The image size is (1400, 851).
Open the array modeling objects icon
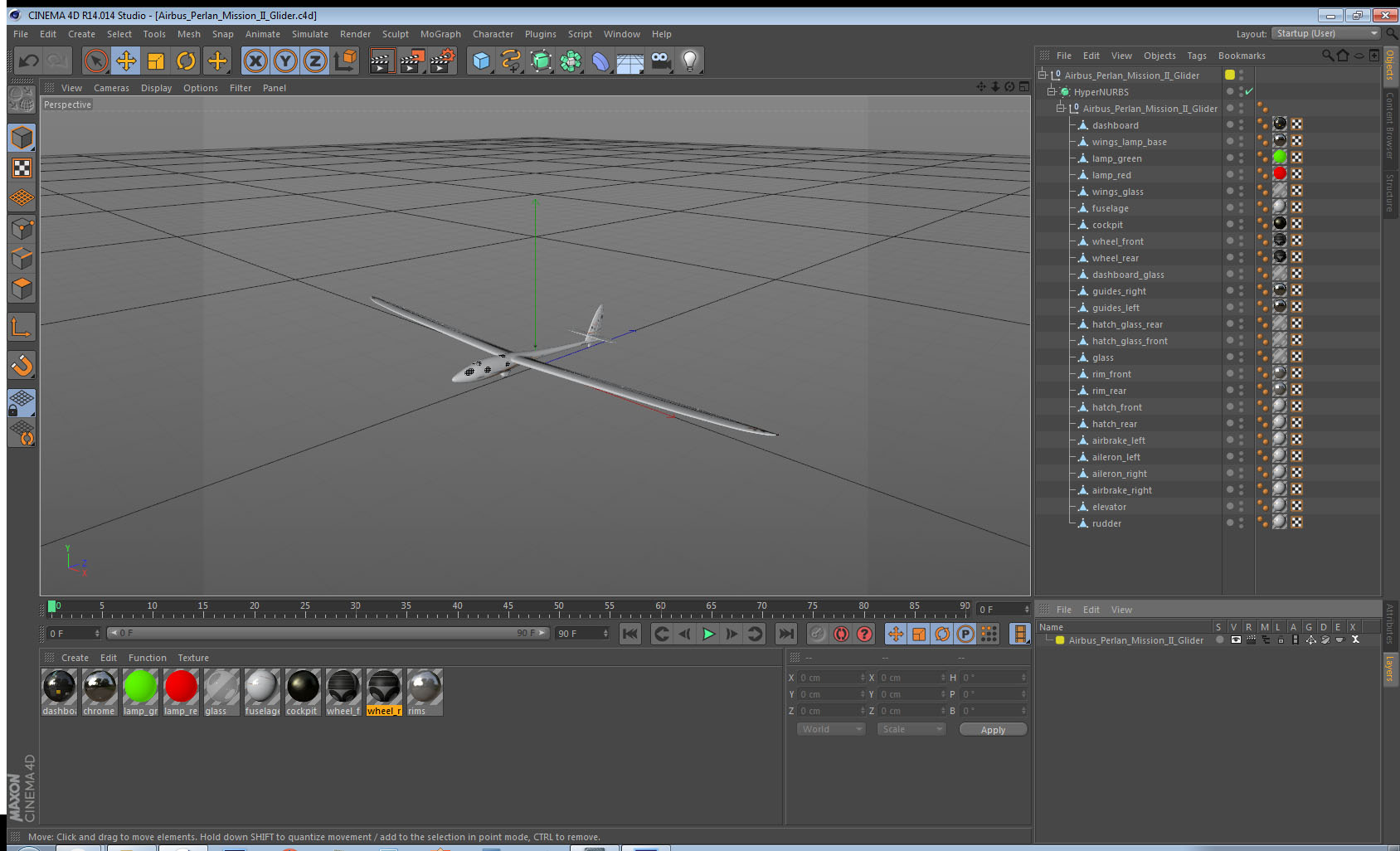pos(571,61)
